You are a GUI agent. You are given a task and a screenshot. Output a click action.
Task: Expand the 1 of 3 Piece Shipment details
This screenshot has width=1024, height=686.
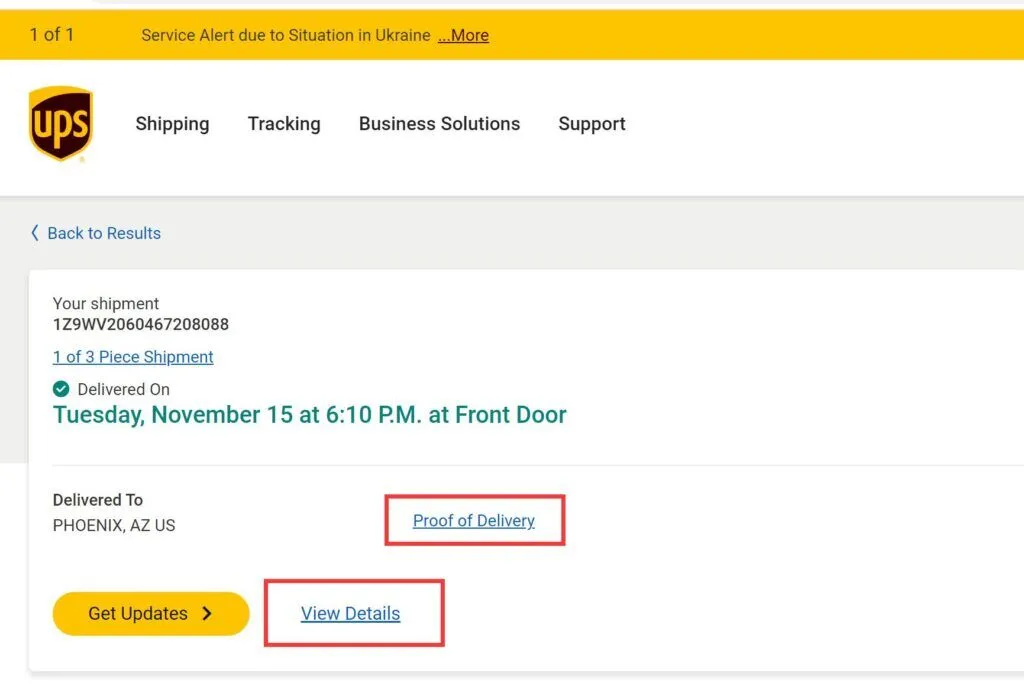[x=132, y=357]
